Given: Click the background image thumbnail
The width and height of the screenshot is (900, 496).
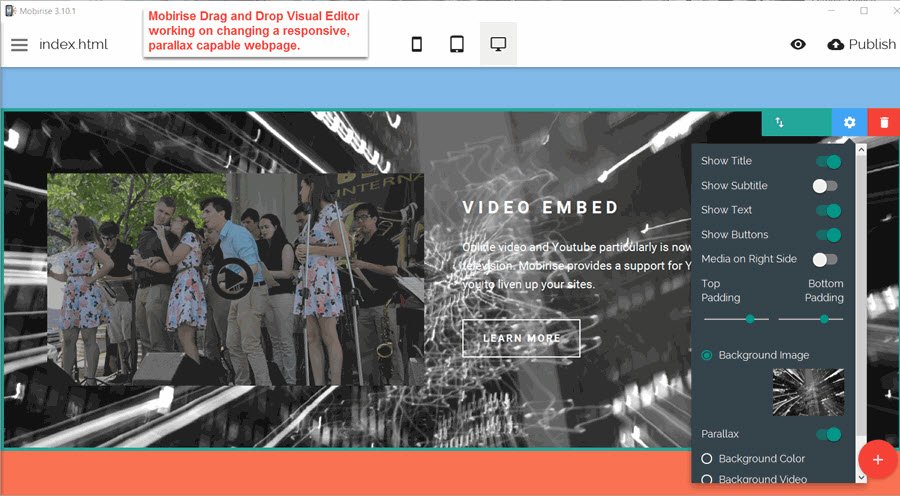Looking at the screenshot, I should point(808,392).
